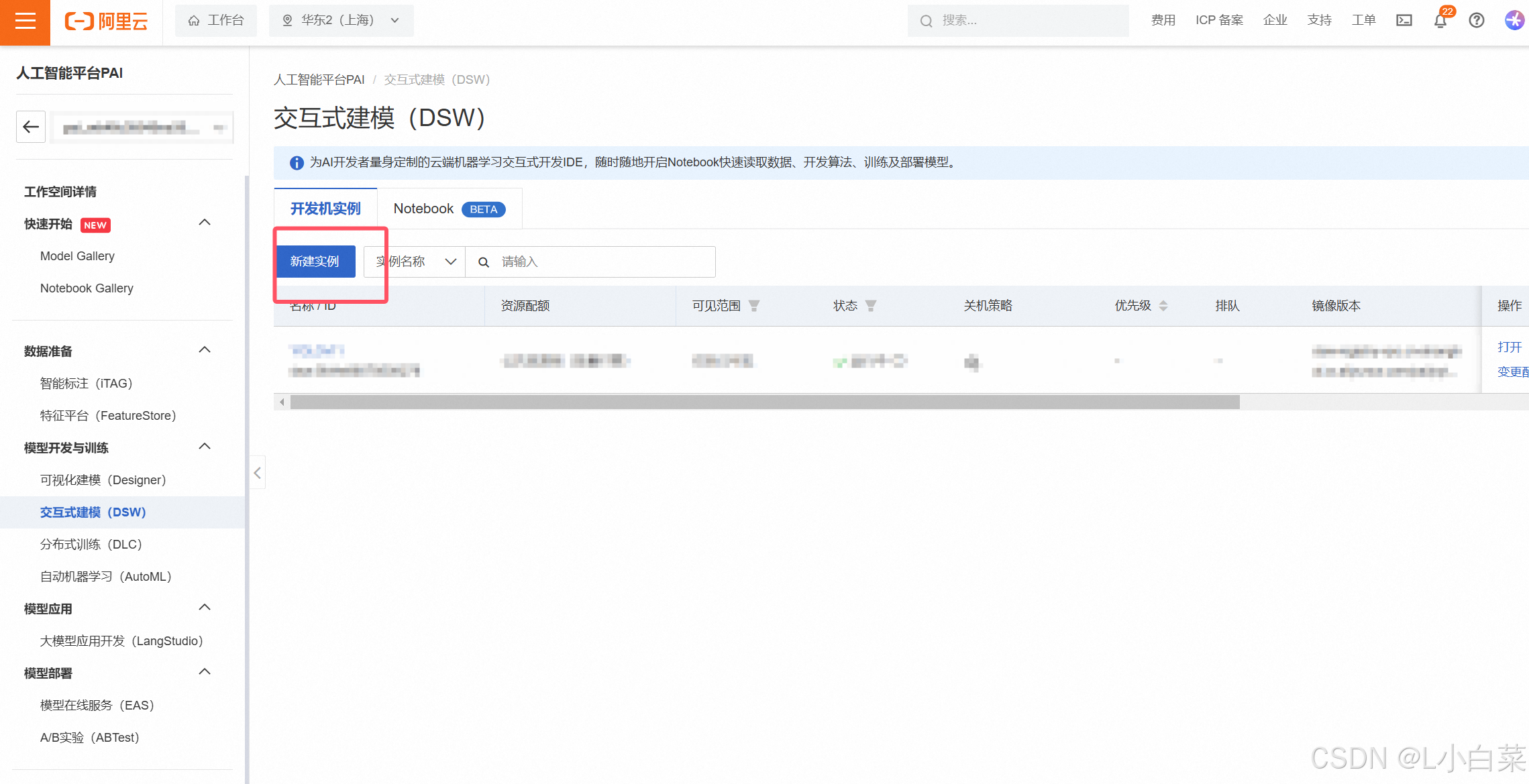The height and width of the screenshot is (784, 1529).
Task: Switch to the Notebook BETA tab
Action: [x=448, y=209]
